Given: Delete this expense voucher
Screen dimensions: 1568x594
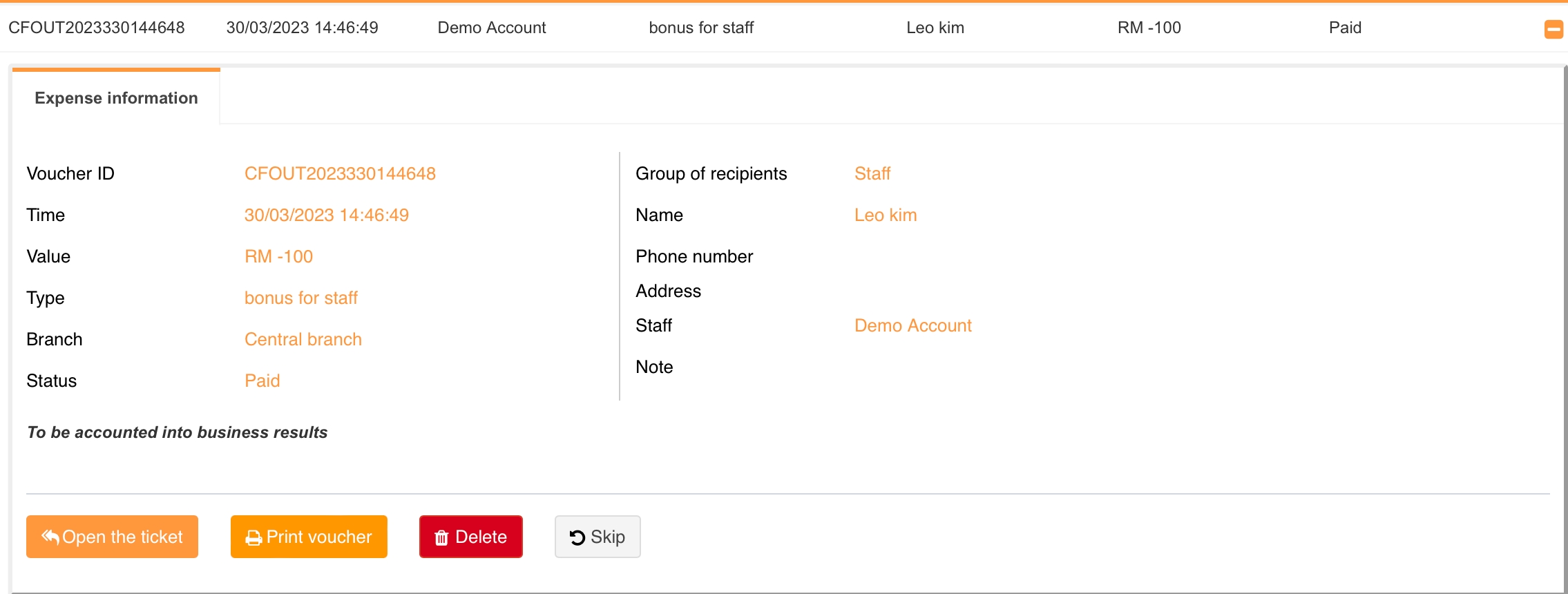Looking at the screenshot, I should coord(470,537).
